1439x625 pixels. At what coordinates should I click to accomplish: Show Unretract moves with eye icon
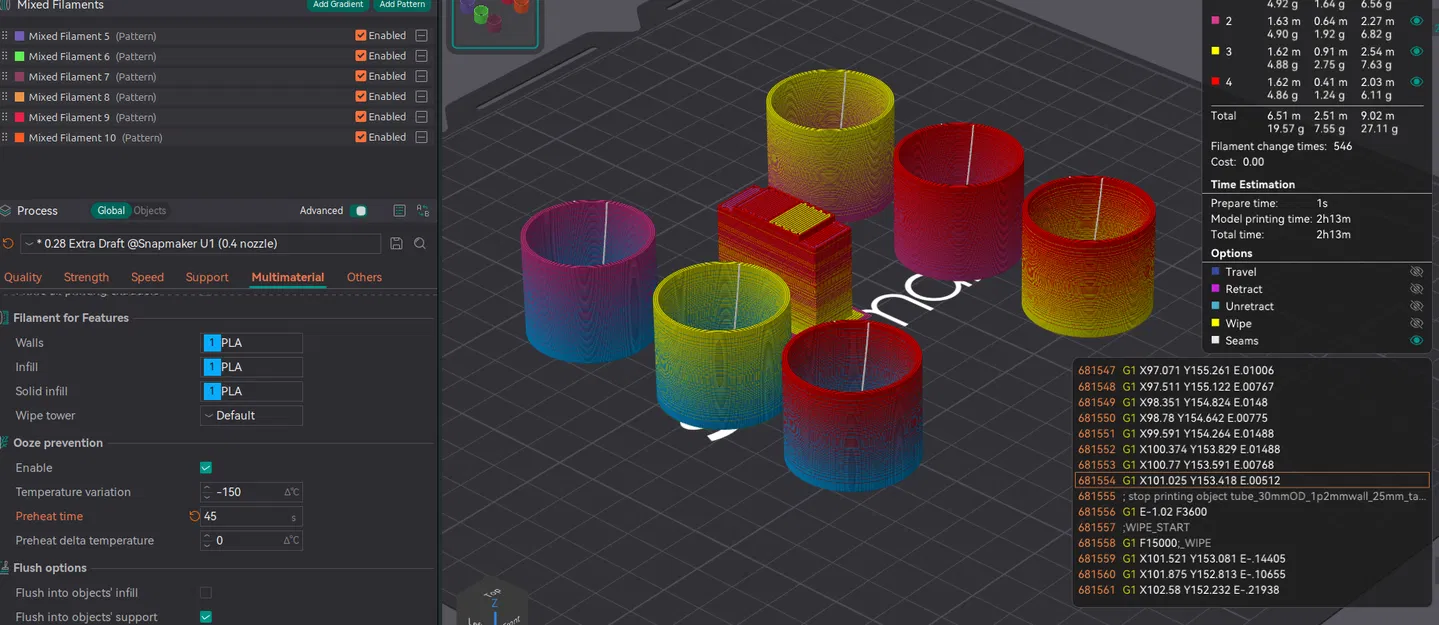click(1416, 306)
